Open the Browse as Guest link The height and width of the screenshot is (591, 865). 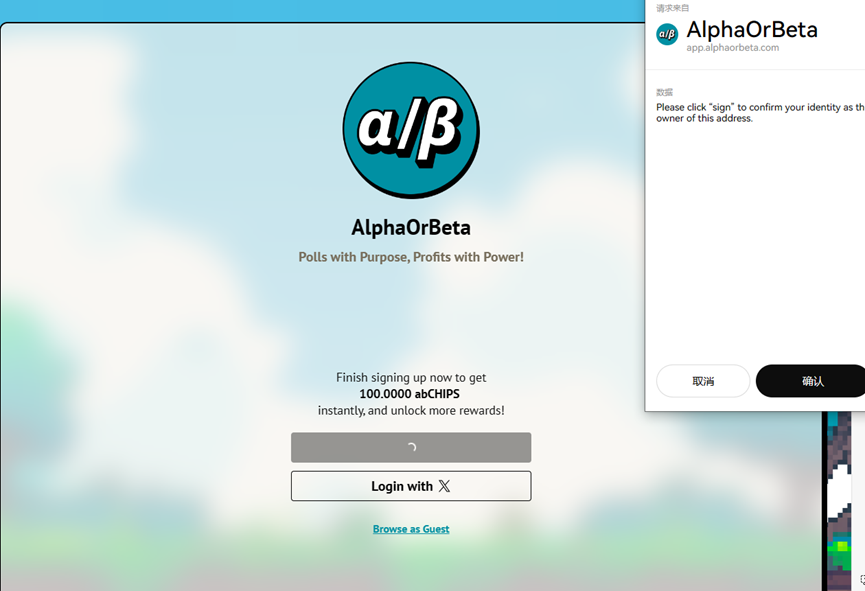(x=411, y=529)
